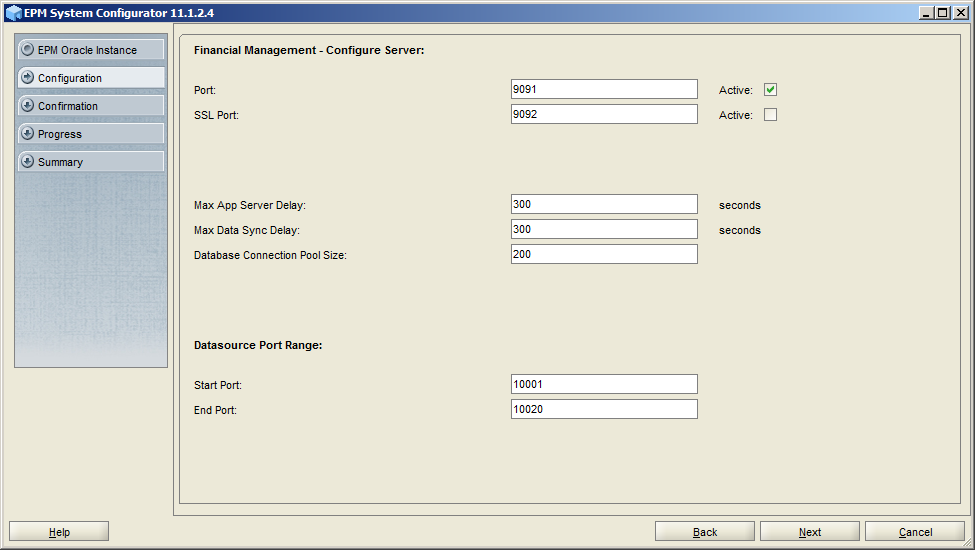The width and height of the screenshot is (975, 550).
Task: Select the Summary step label
Action: pos(60,162)
